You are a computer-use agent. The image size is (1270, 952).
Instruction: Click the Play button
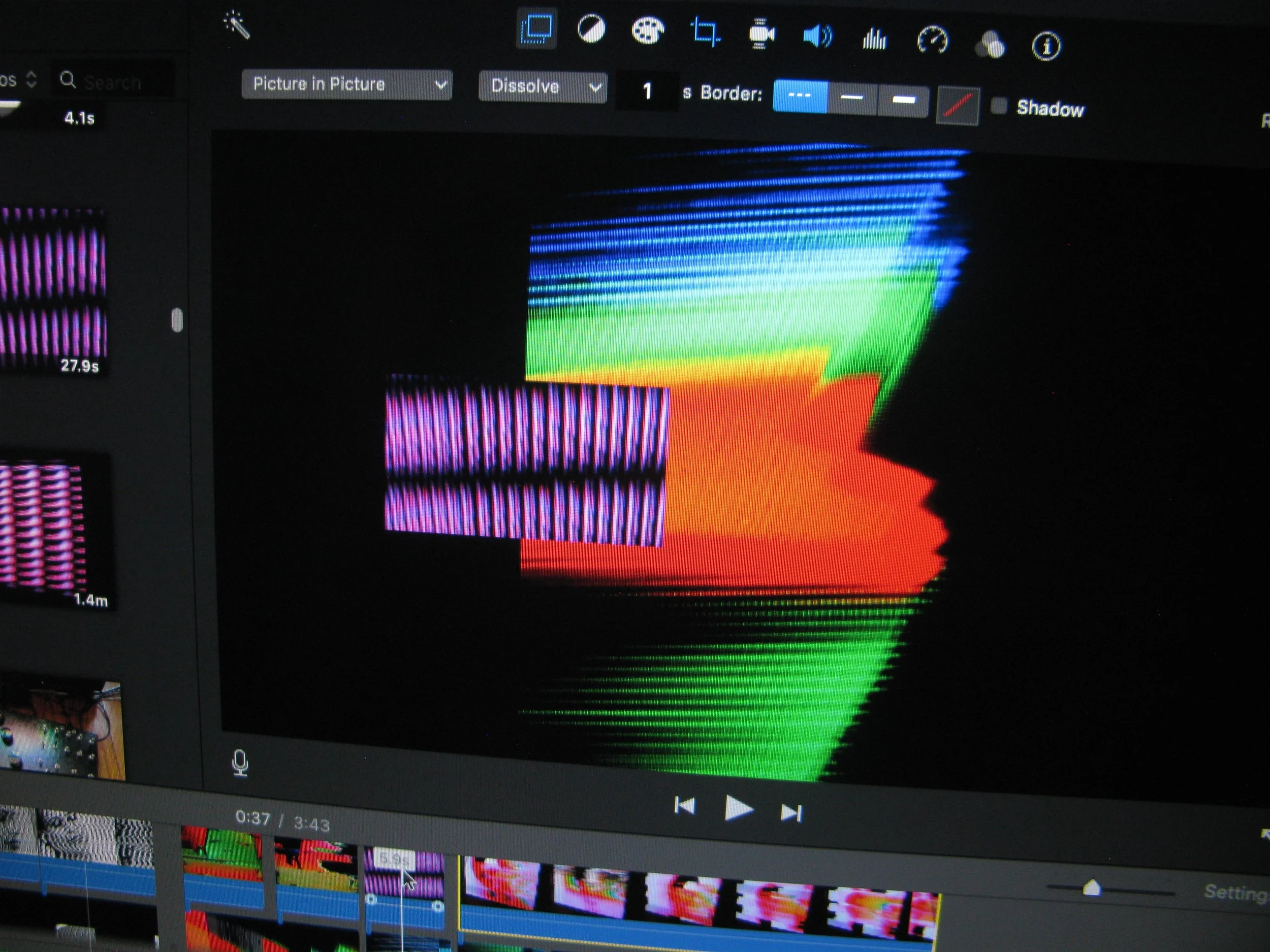pyautogui.click(x=738, y=808)
